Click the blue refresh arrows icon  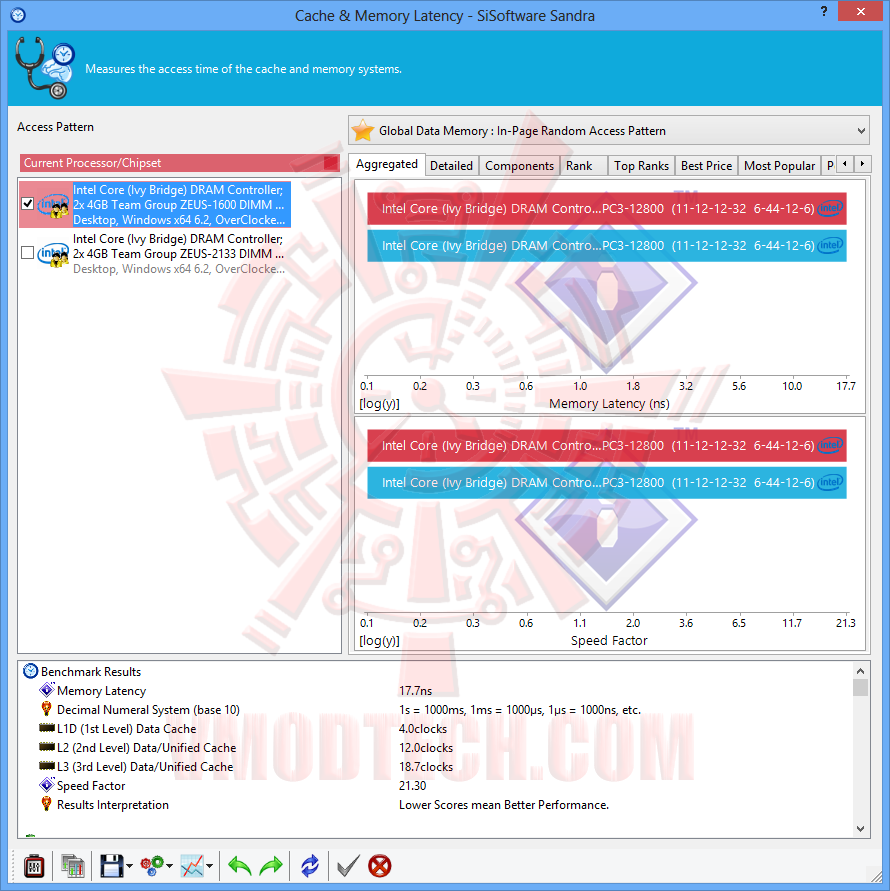pyautogui.click(x=310, y=867)
